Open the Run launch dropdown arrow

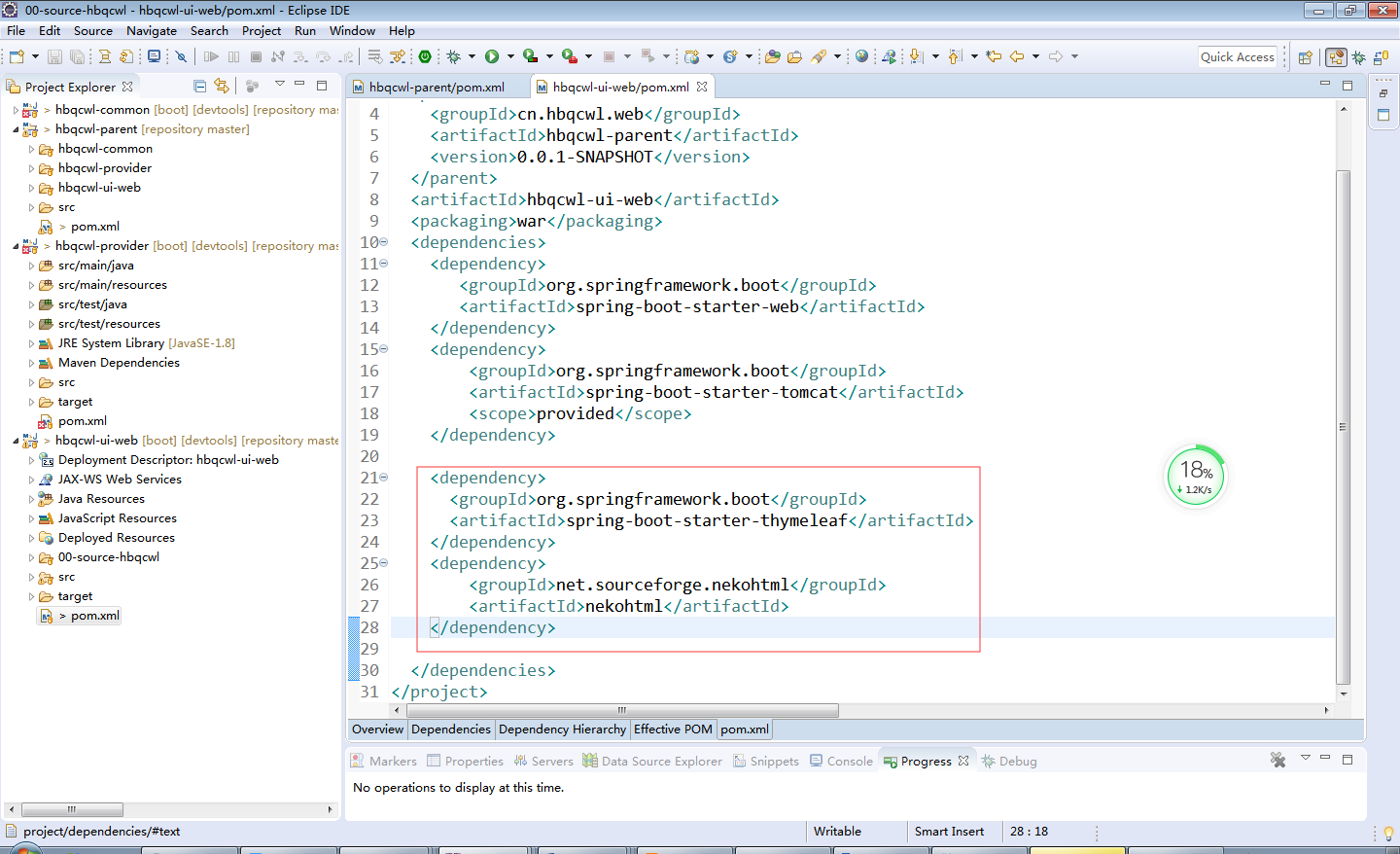click(x=510, y=56)
